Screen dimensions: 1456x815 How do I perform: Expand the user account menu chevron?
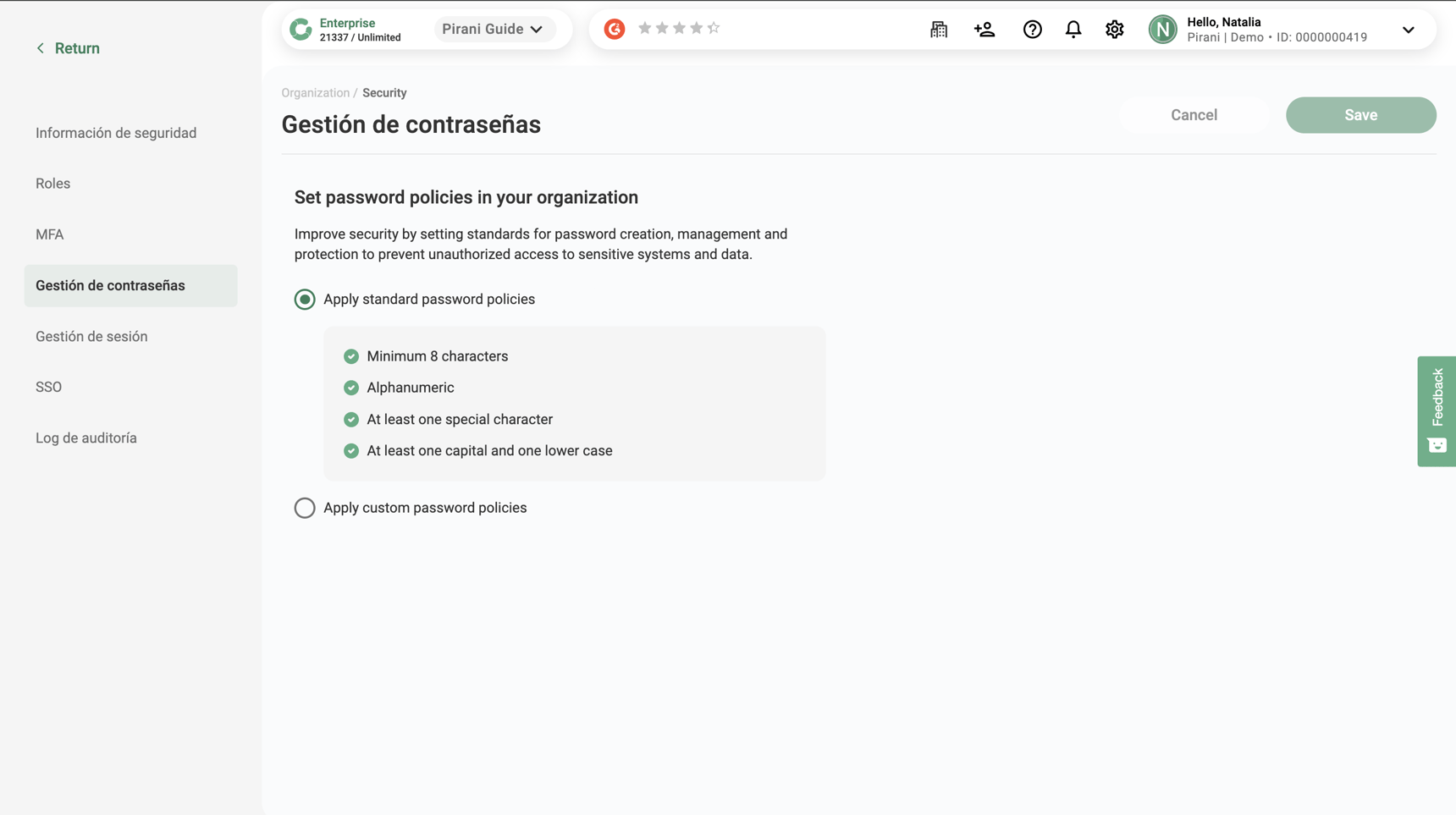pyautogui.click(x=1408, y=30)
